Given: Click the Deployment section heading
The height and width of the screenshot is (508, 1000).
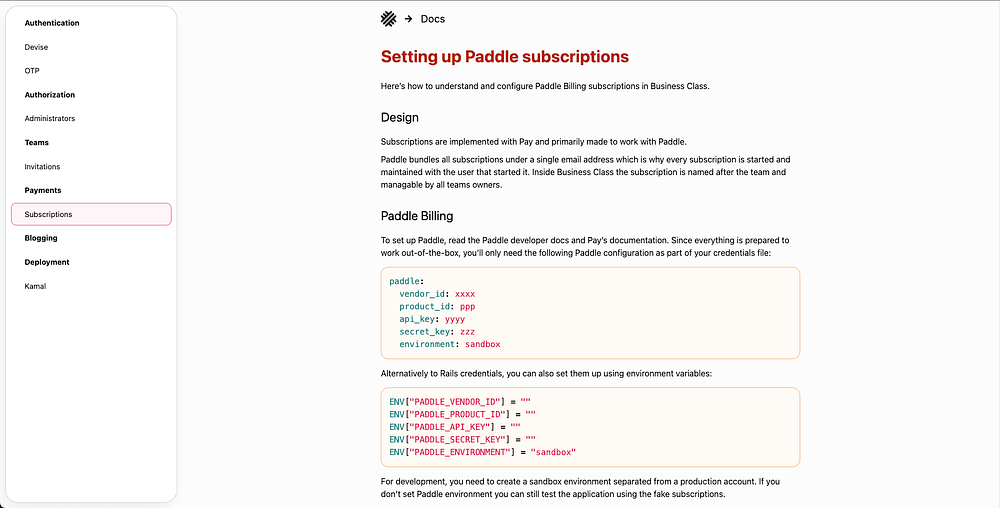Looking at the screenshot, I should pos(47,262).
